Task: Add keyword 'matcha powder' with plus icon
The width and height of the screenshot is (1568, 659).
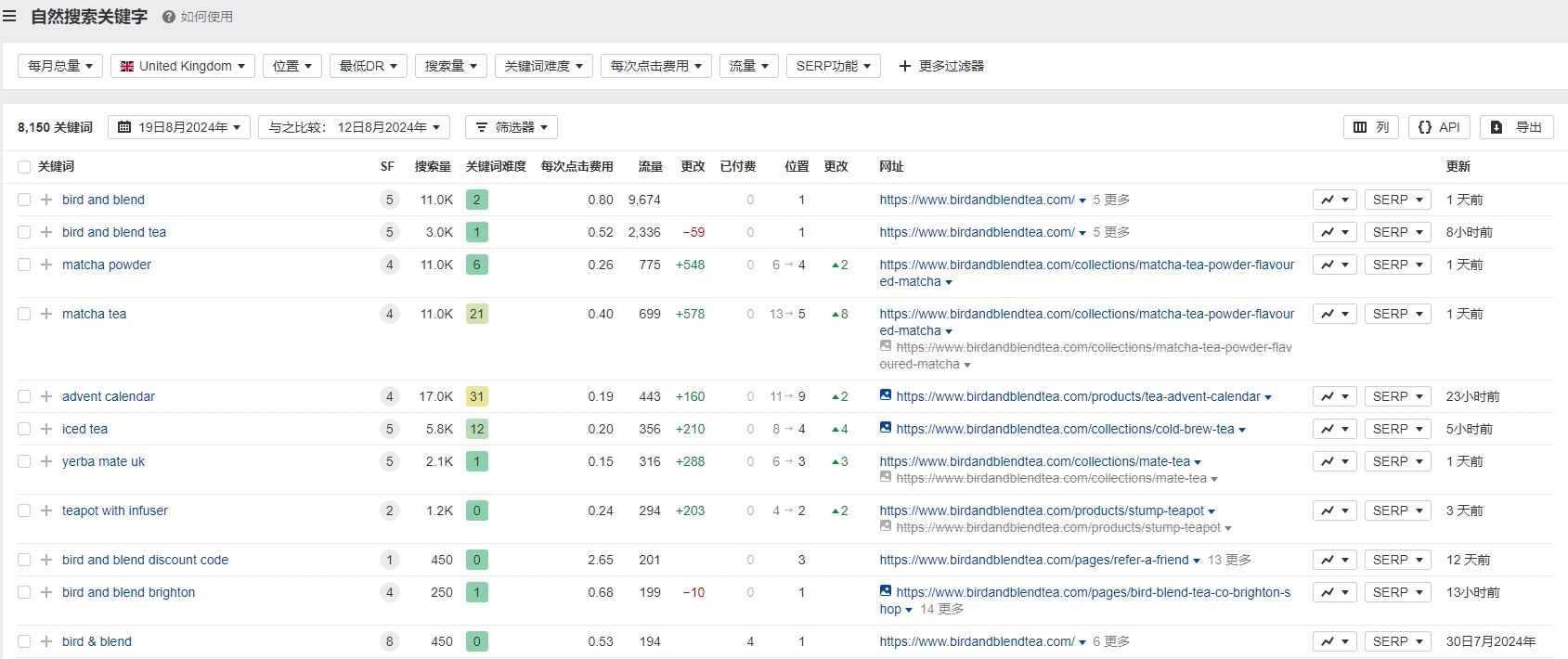Action: 46,265
